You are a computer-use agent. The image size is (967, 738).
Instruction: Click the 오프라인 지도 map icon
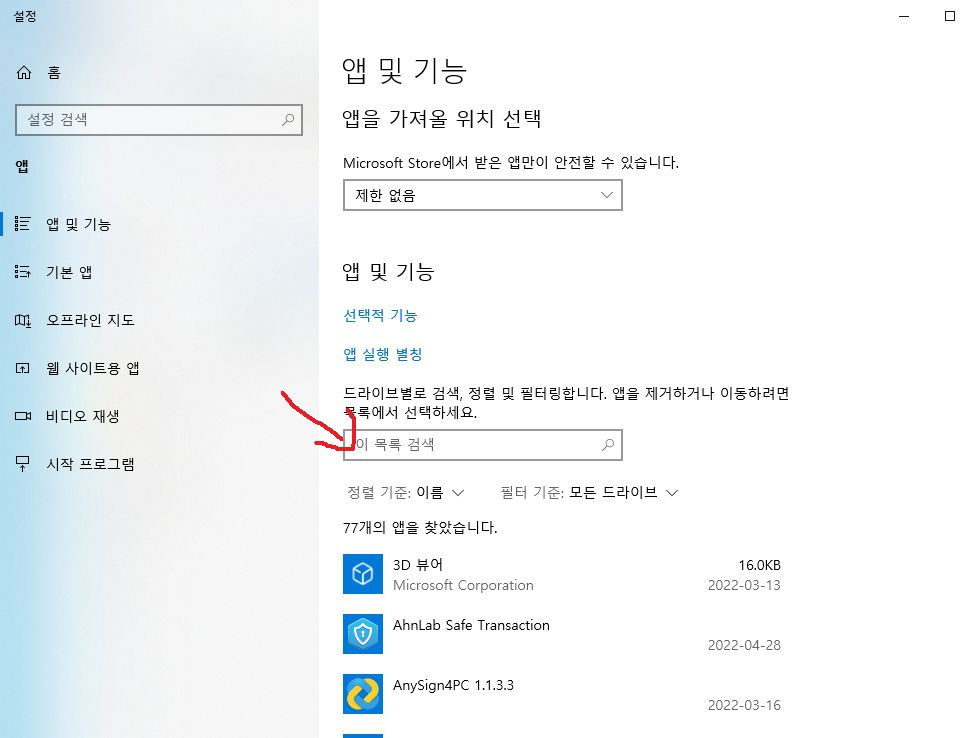(x=24, y=320)
